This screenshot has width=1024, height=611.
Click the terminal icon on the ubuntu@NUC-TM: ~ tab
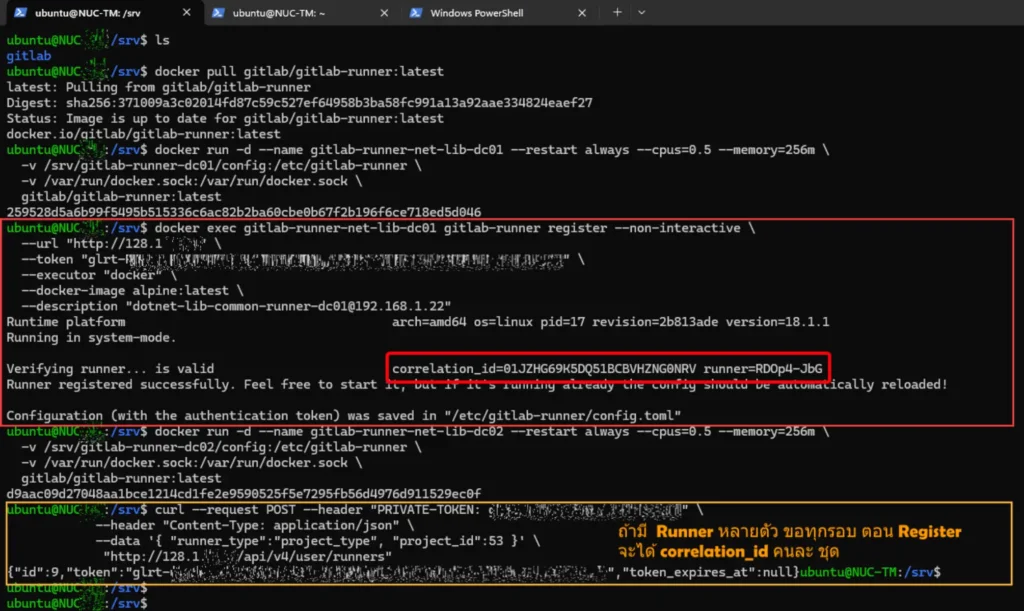coord(217,13)
